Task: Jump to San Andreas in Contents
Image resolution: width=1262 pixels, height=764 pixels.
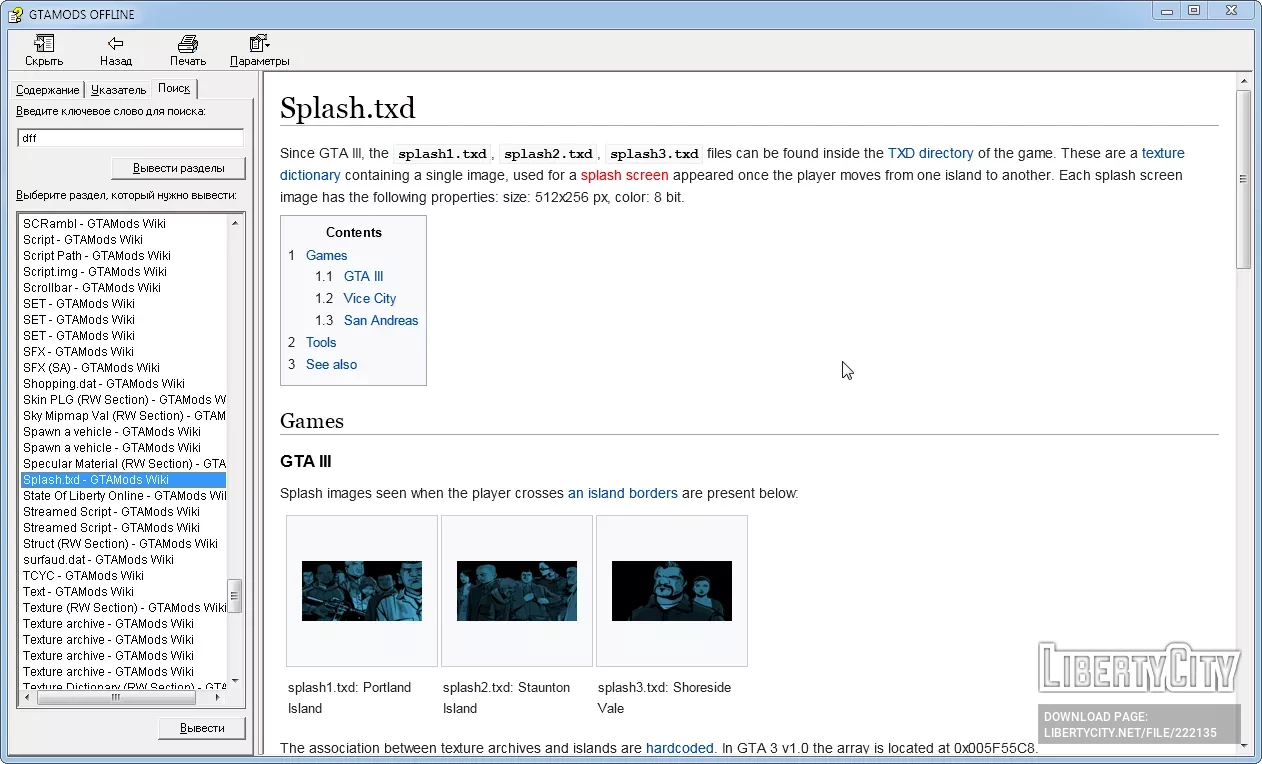Action: coord(381,321)
